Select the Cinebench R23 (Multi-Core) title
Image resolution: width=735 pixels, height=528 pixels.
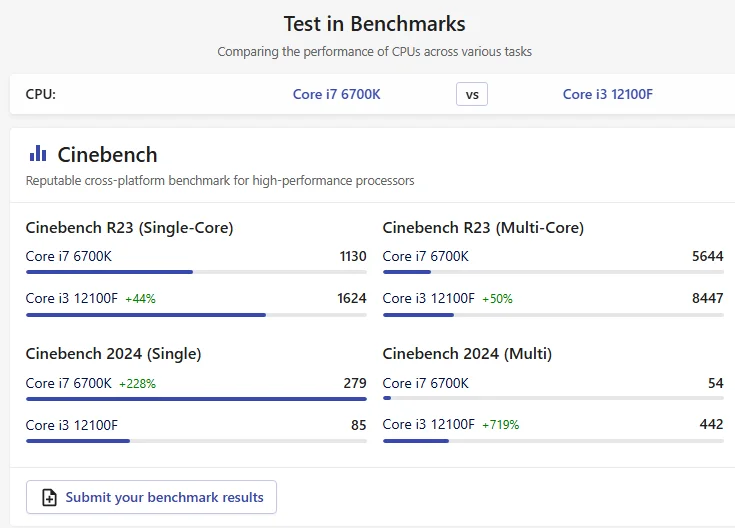tap(483, 228)
